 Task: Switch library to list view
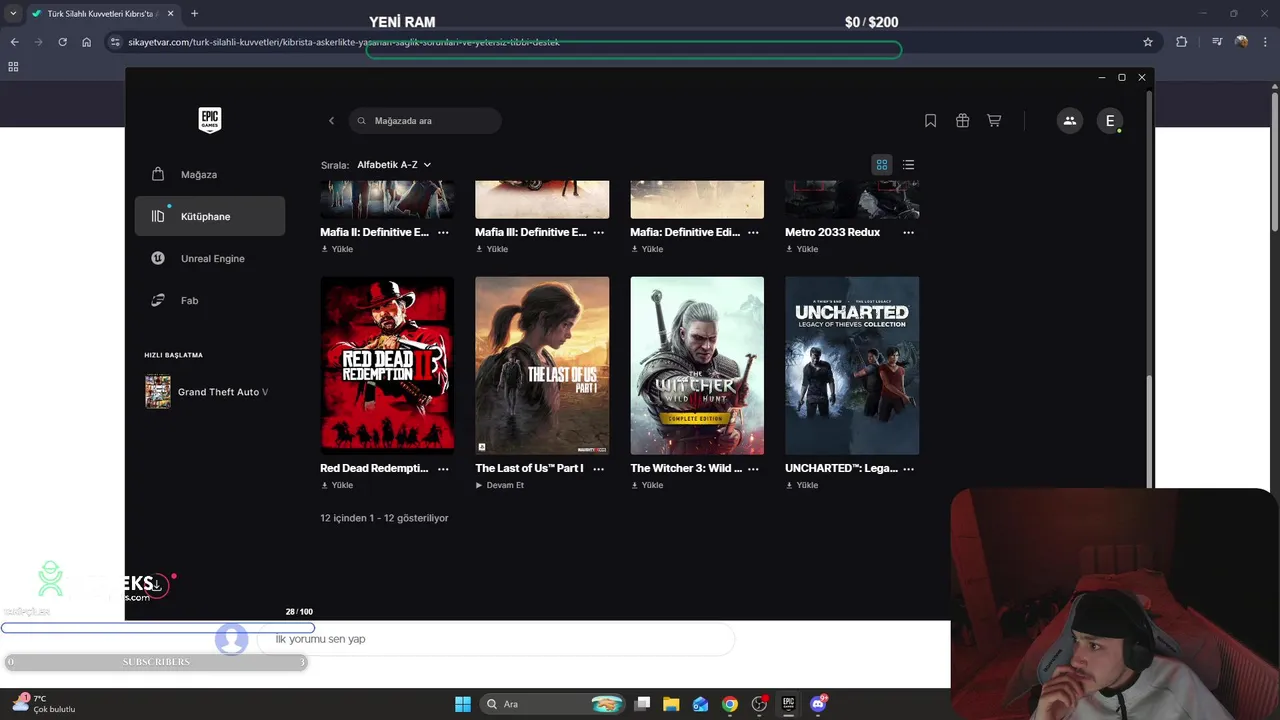(x=908, y=165)
